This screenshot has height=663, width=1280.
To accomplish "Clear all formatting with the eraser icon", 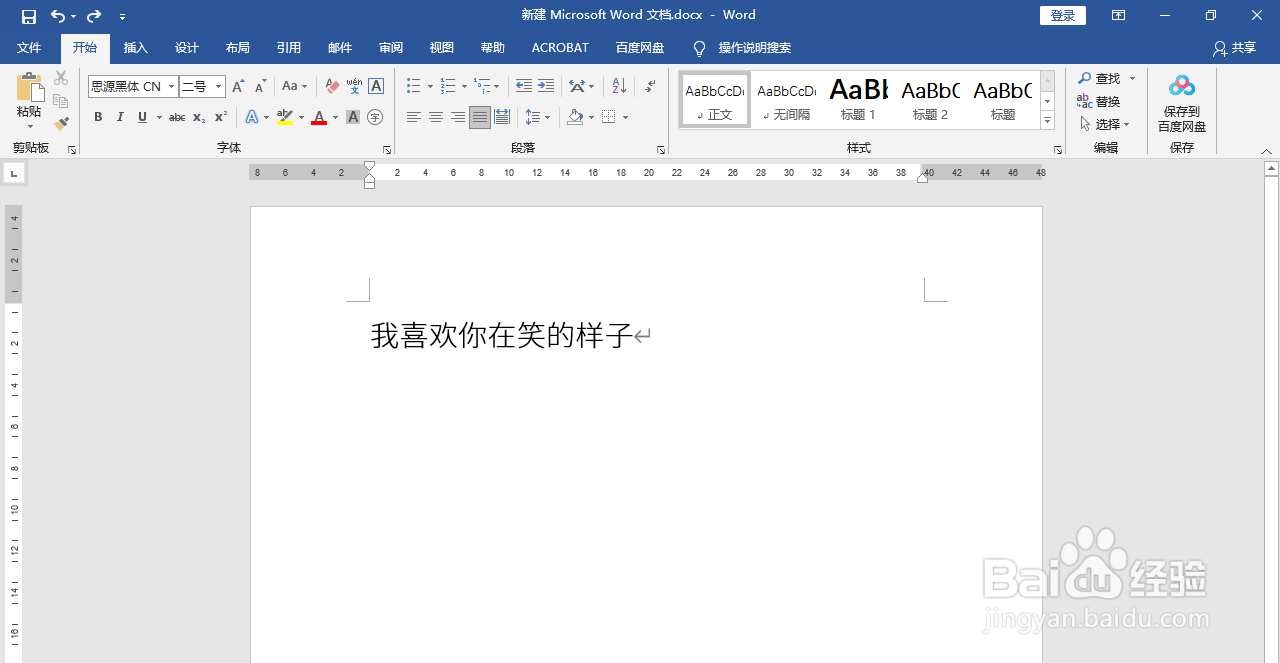I will coord(333,87).
